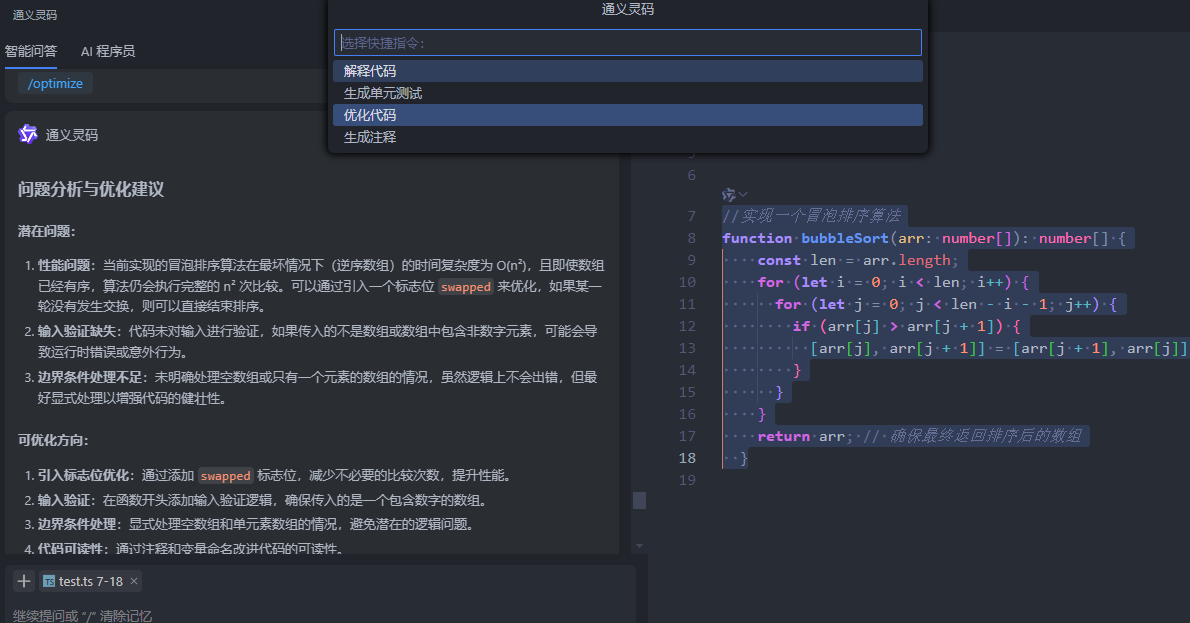This screenshot has height=623, width=1190.
Task: Click the 可优化方向 subheading
Action: coord(53,440)
